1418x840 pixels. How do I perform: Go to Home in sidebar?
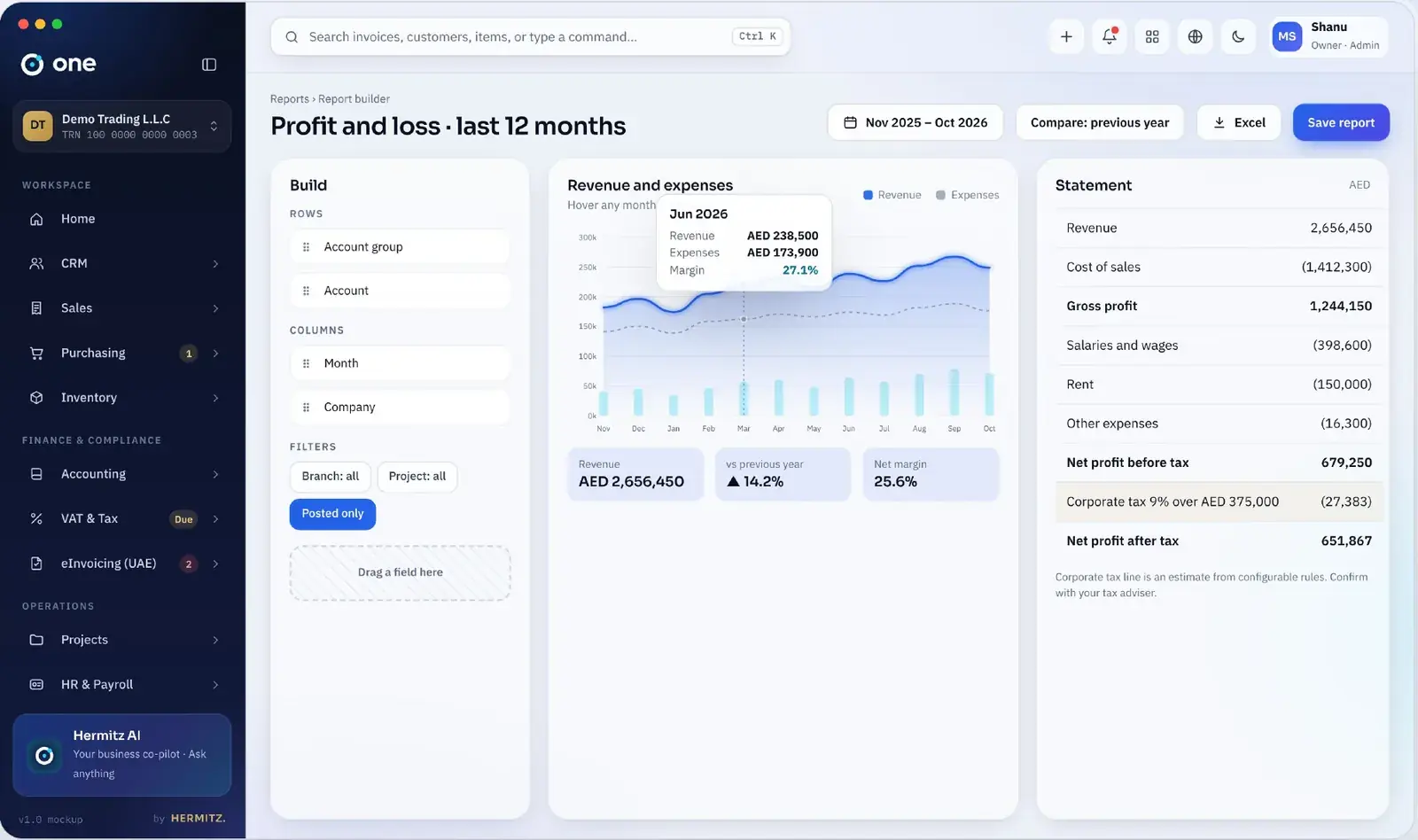click(122, 219)
